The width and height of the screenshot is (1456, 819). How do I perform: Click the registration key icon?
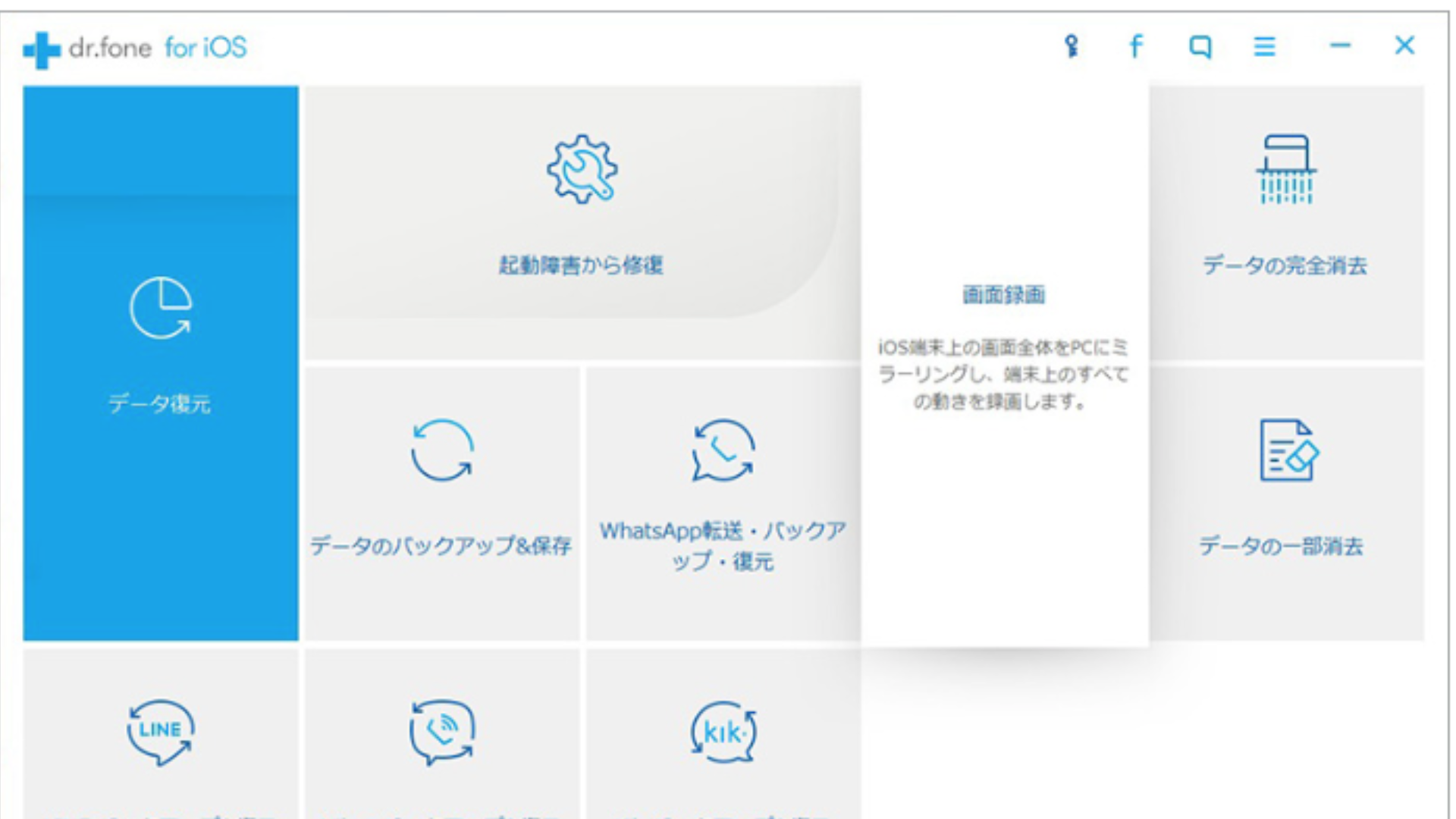(x=1071, y=46)
